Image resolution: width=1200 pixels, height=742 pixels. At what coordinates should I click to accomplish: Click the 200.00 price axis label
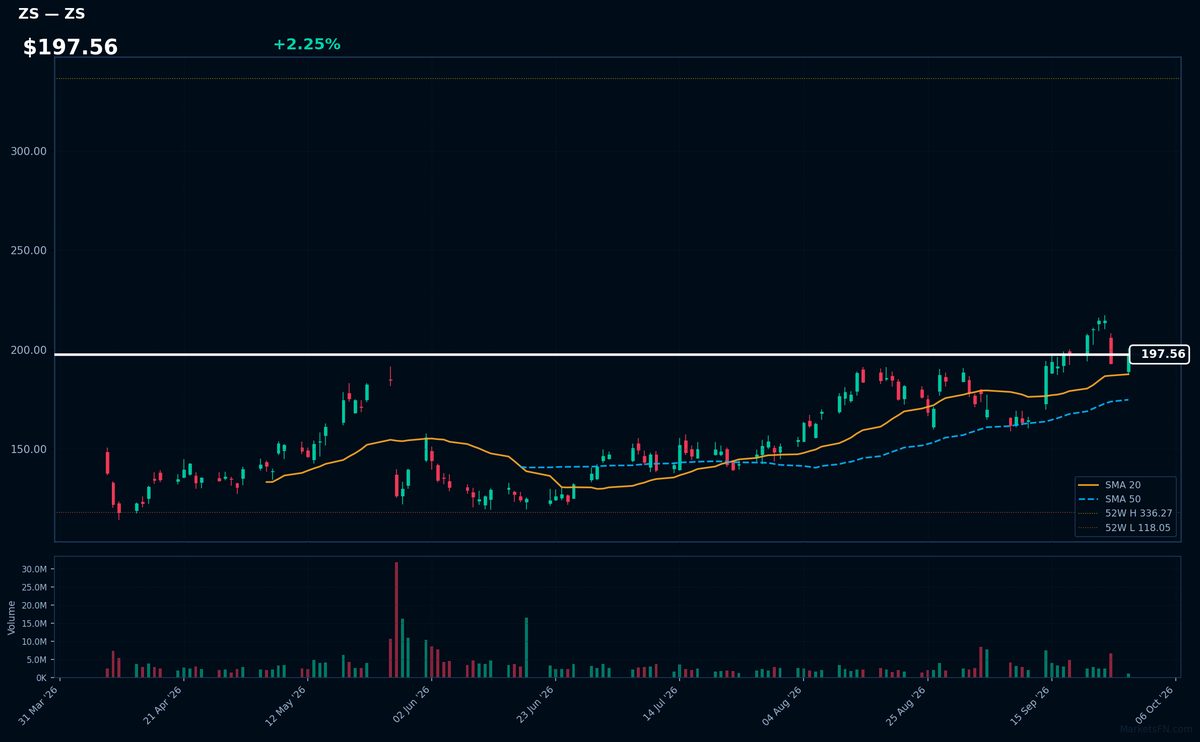(x=28, y=350)
